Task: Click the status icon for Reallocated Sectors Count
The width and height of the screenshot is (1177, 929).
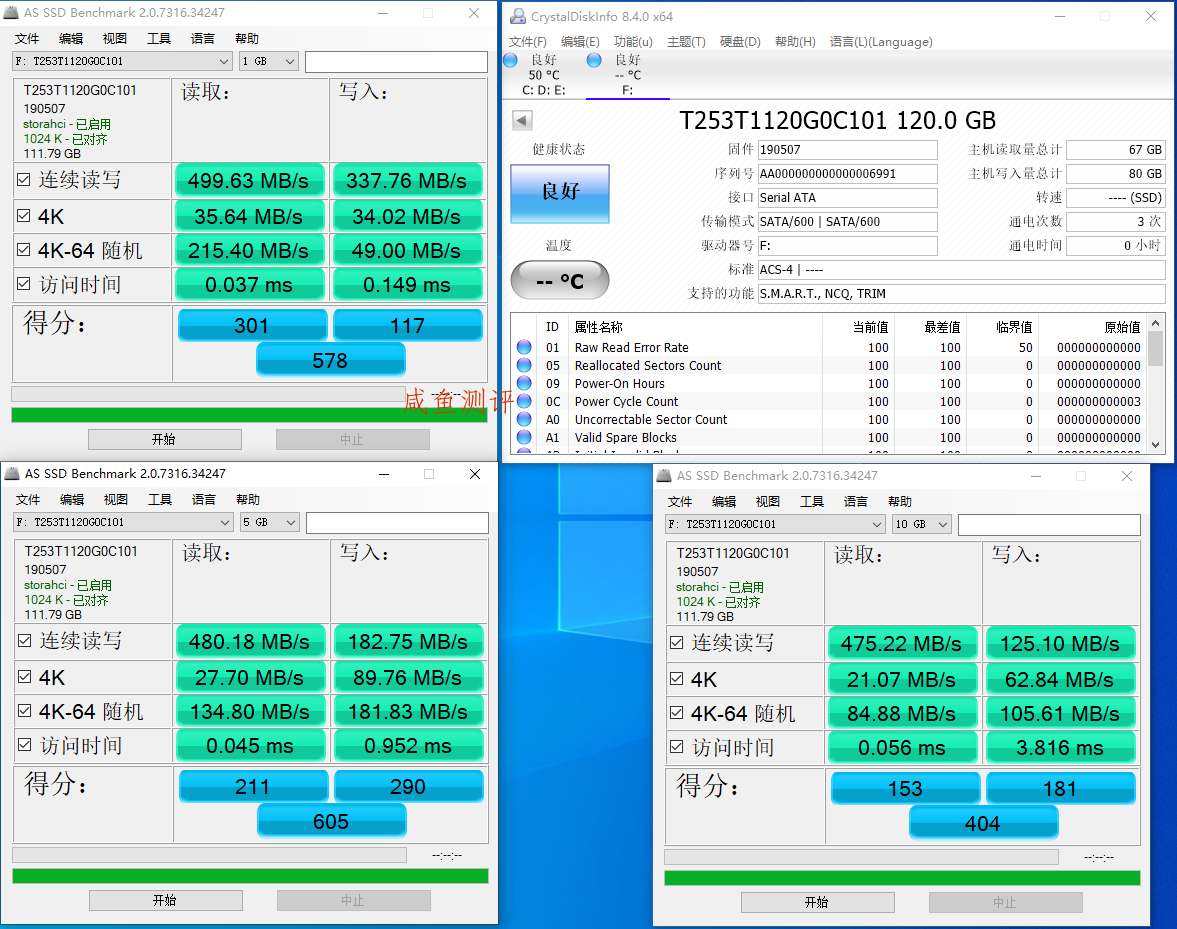Action: click(524, 365)
